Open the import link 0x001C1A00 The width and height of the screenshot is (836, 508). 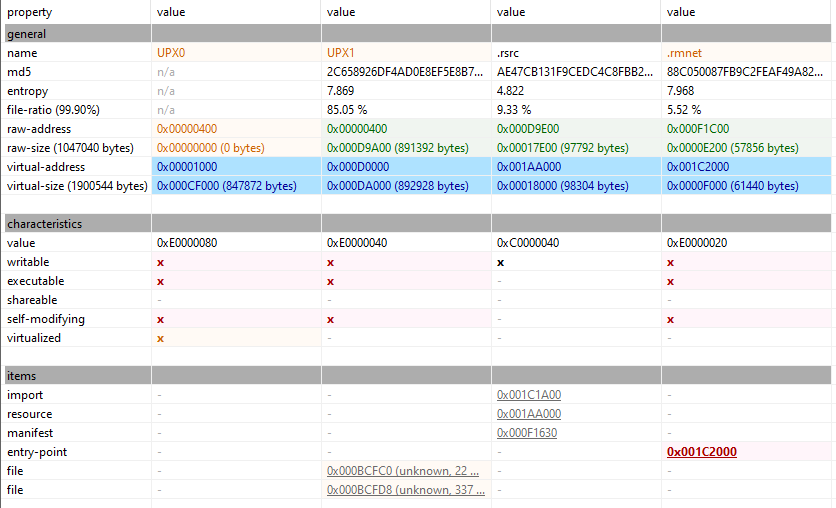coord(528,395)
